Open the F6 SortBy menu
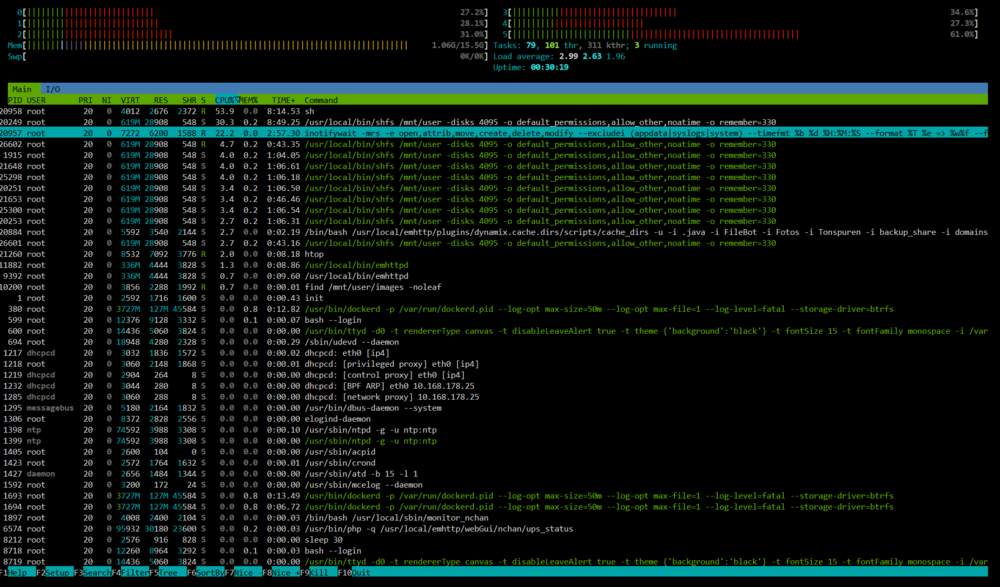1000x587 pixels. (205, 572)
